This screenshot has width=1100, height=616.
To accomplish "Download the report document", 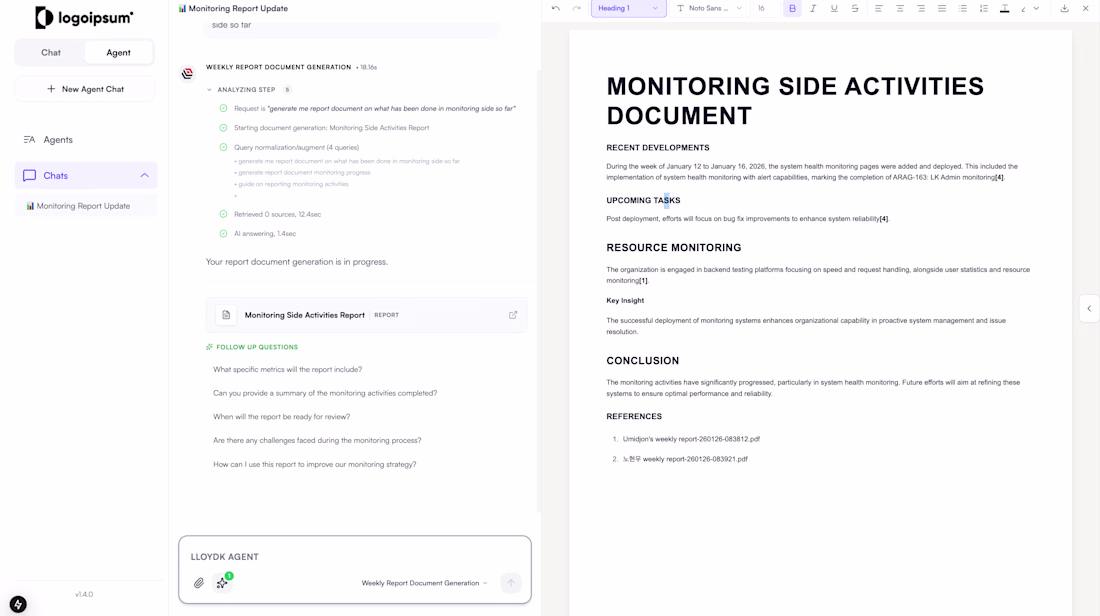I will click(1064, 8).
